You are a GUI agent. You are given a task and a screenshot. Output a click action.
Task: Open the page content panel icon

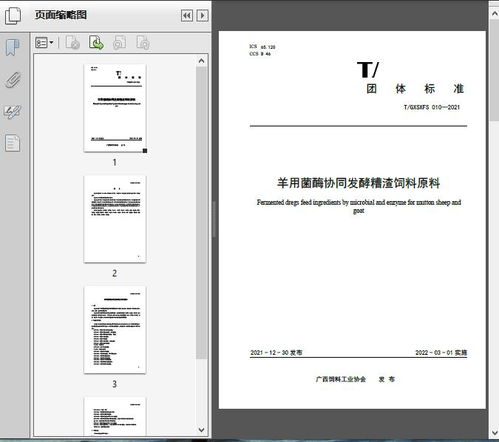click(13, 143)
